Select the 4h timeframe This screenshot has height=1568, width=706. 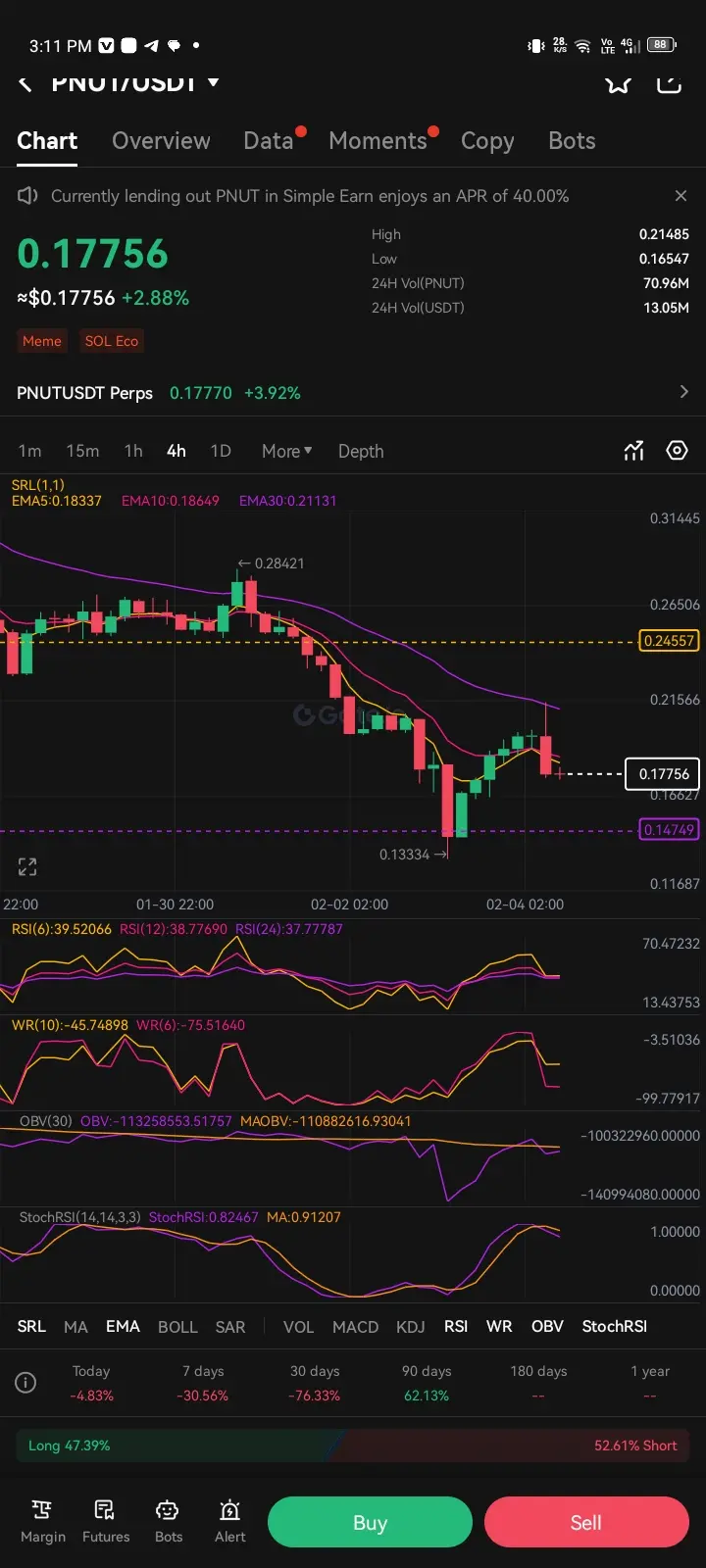[176, 451]
